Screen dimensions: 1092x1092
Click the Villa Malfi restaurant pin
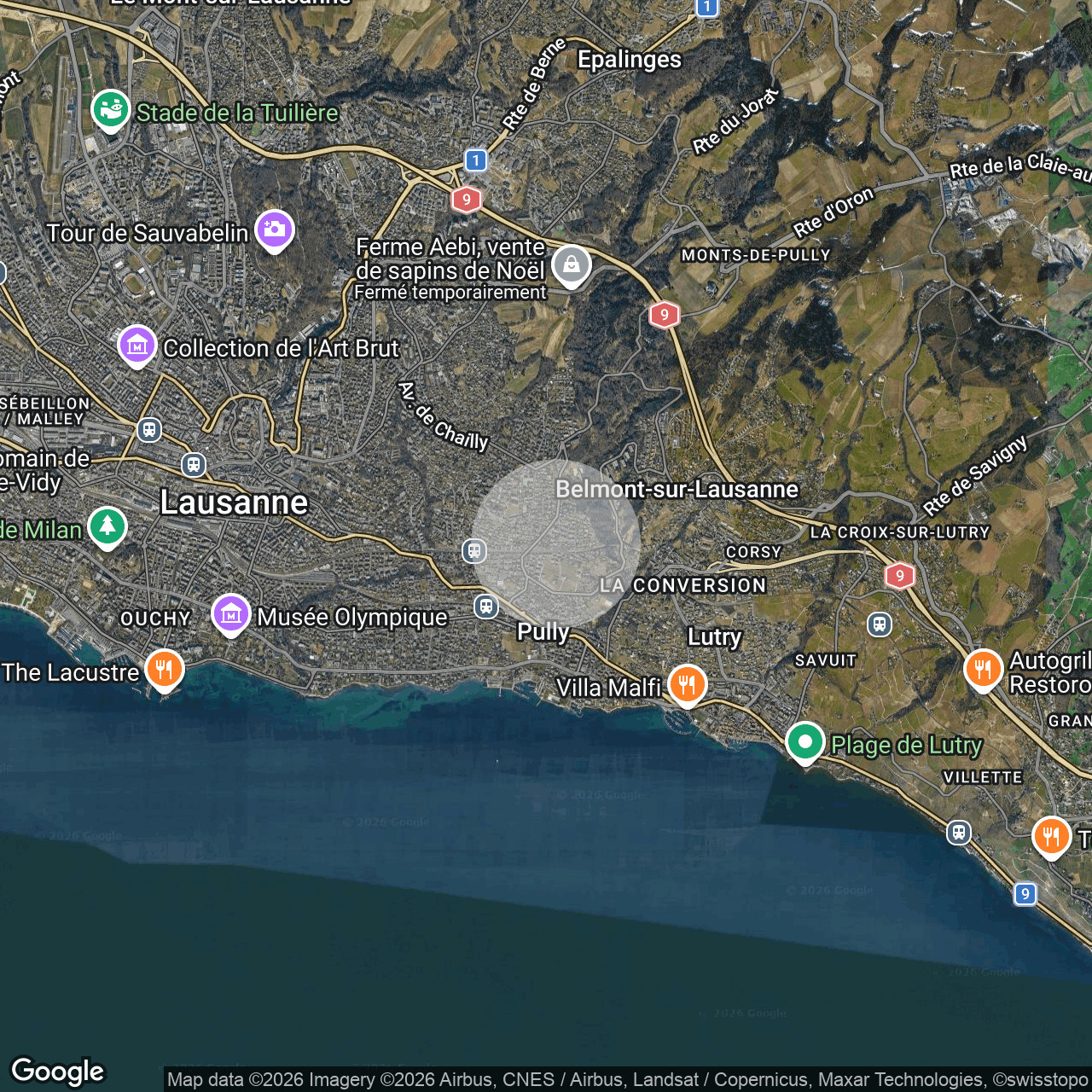pyautogui.click(x=687, y=684)
